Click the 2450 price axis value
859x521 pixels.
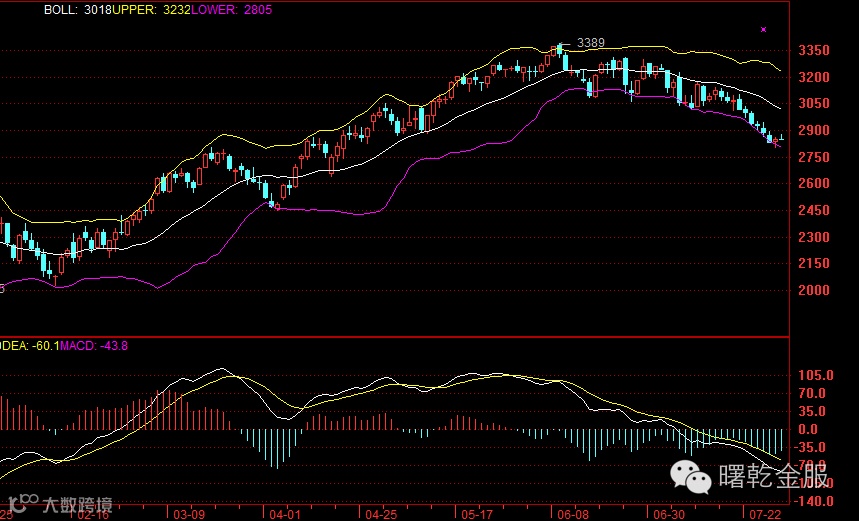tap(814, 210)
